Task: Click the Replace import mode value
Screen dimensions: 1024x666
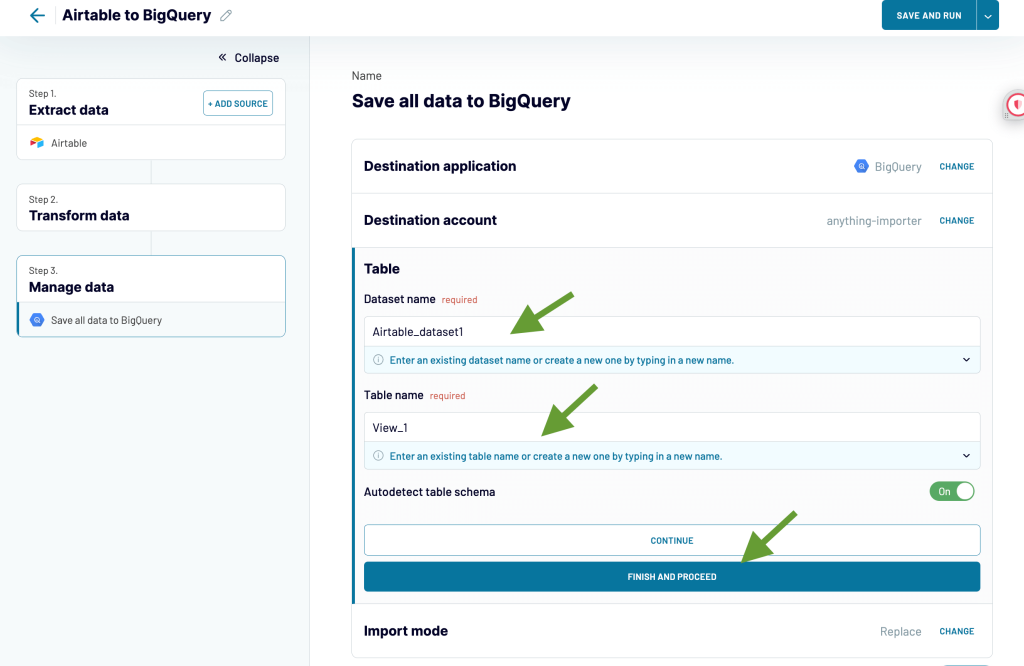Action: click(x=901, y=631)
